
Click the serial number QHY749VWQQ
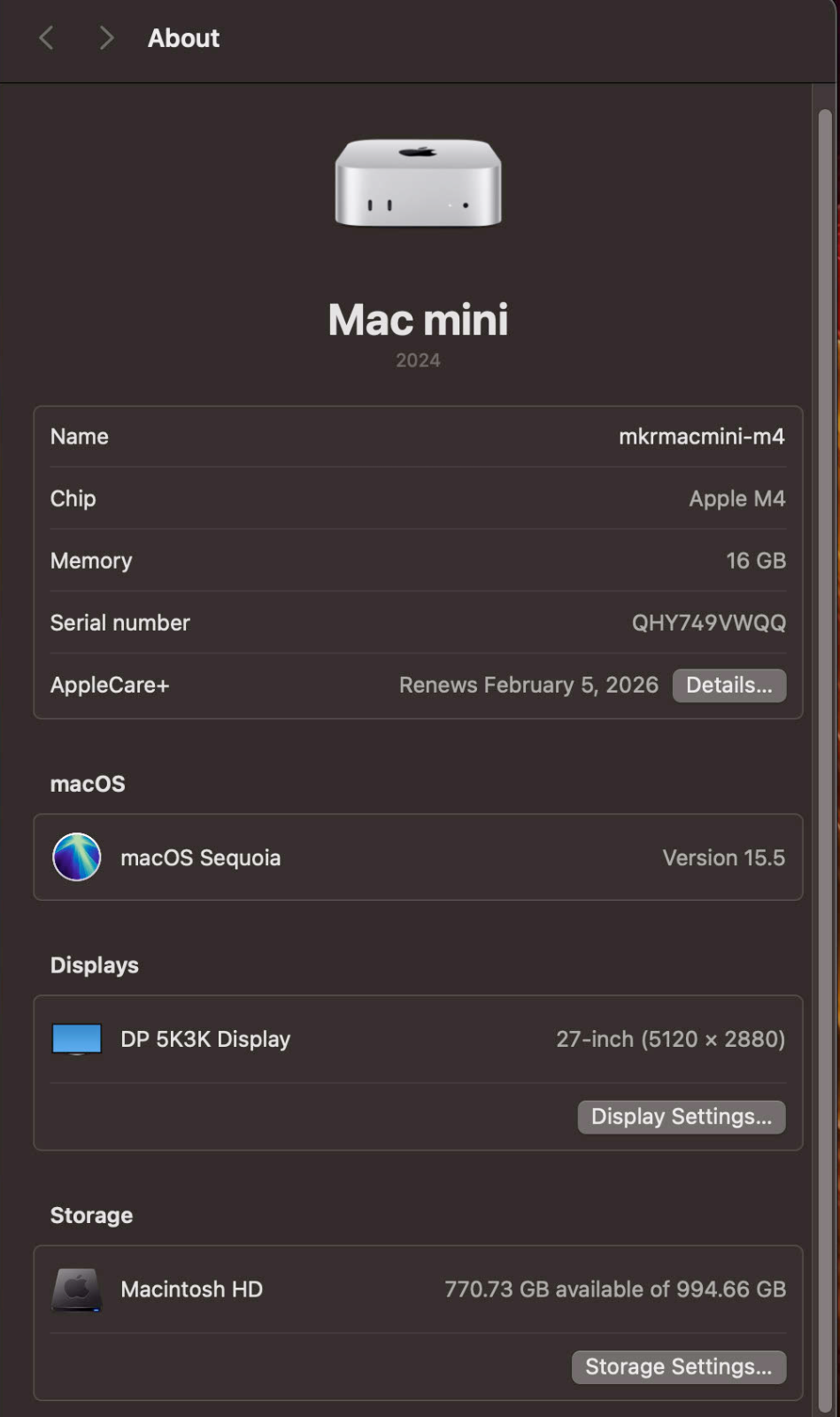coord(709,623)
